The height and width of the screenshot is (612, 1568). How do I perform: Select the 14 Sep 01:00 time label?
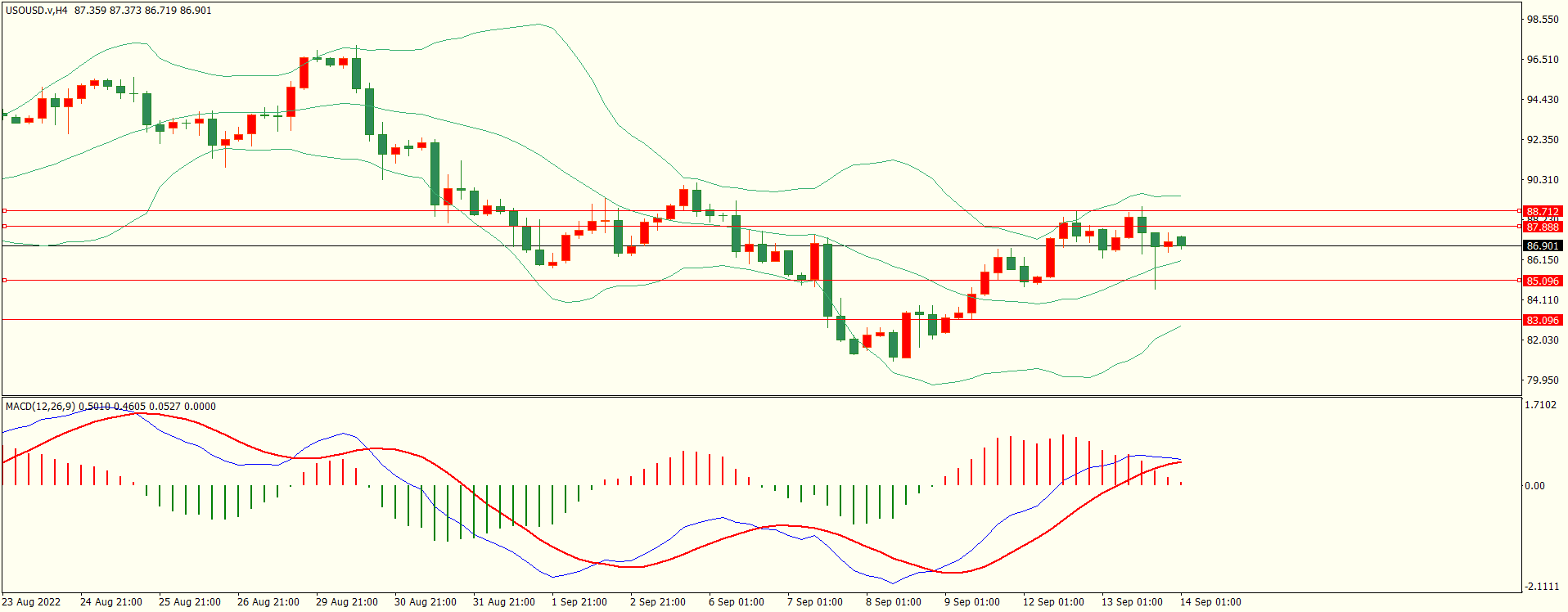coord(1210,602)
